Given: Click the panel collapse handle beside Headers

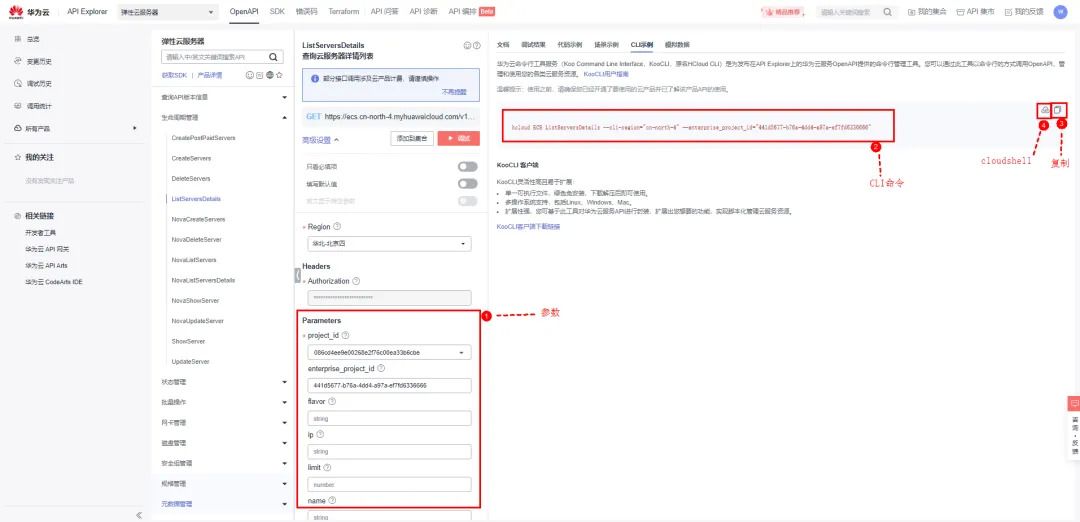Looking at the screenshot, I should pos(298,275).
